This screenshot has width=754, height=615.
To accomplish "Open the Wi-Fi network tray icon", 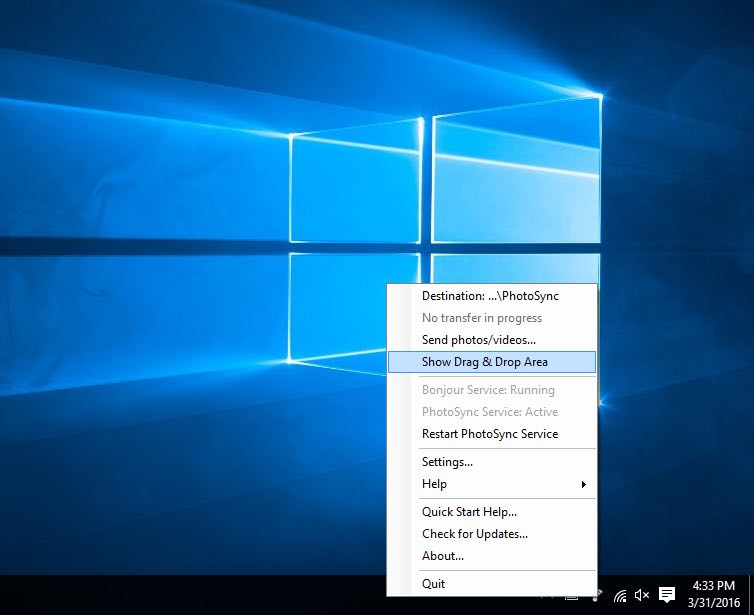I will [620, 596].
